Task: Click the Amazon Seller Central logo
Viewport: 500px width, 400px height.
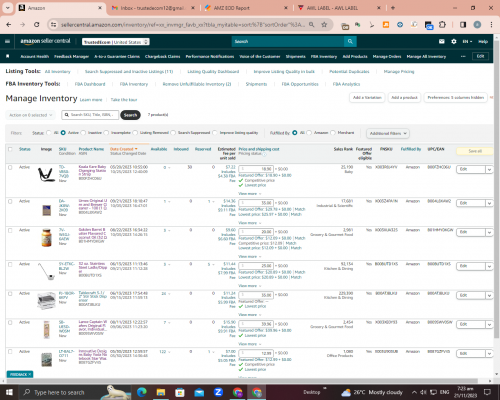Action: [x=45, y=41]
